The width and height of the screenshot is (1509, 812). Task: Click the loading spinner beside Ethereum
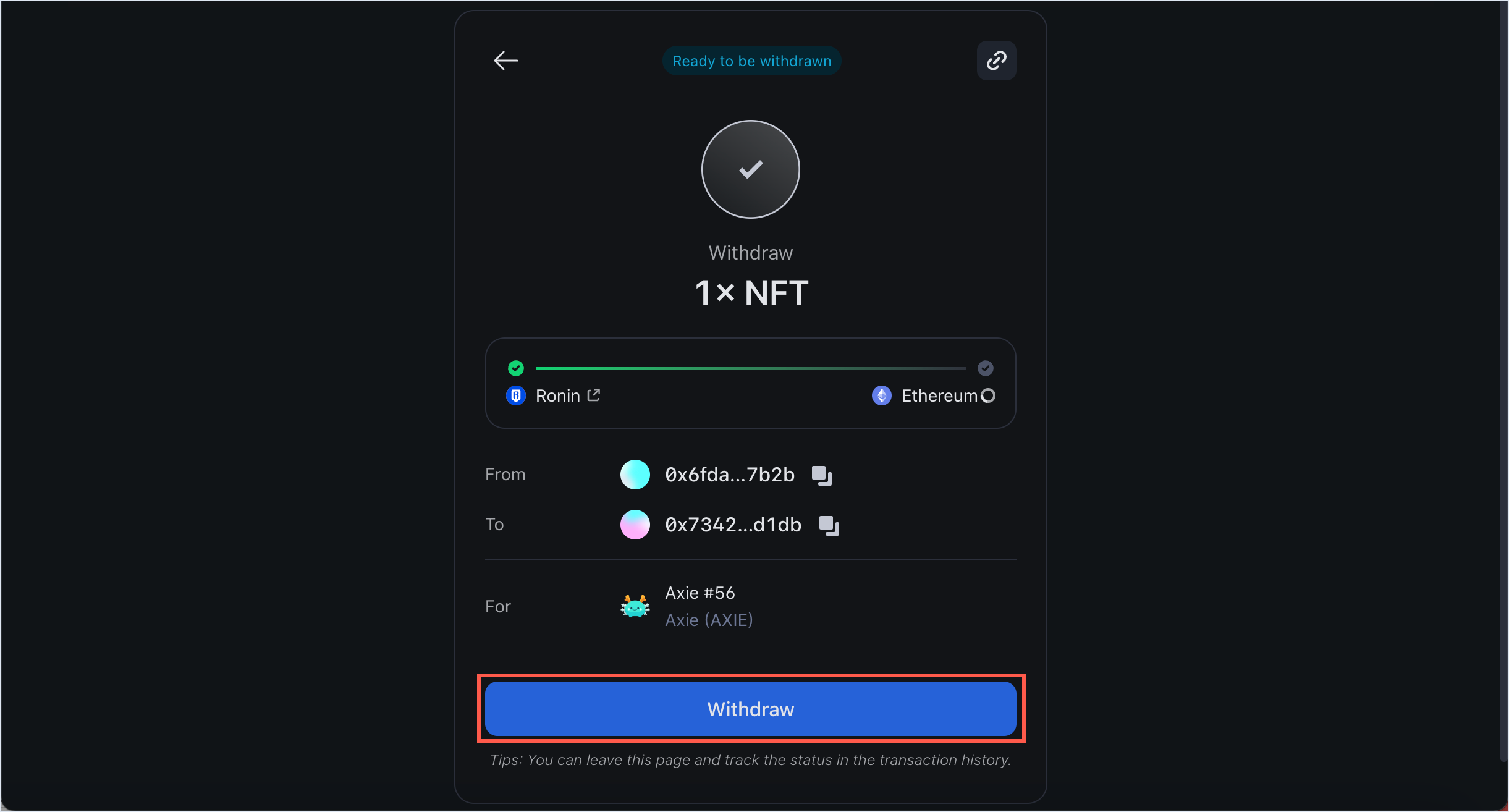(x=987, y=395)
